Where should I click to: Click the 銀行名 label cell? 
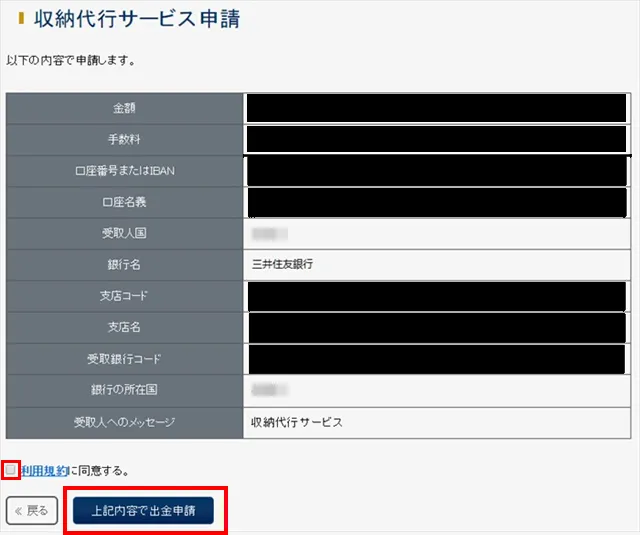click(125, 265)
